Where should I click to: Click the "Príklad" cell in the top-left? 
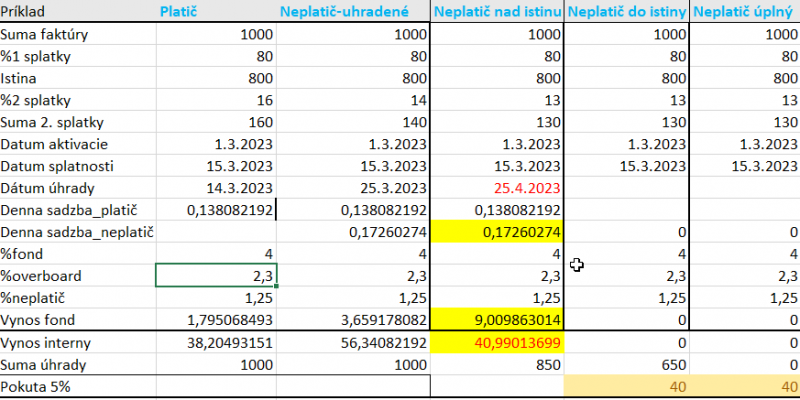click(78, 11)
